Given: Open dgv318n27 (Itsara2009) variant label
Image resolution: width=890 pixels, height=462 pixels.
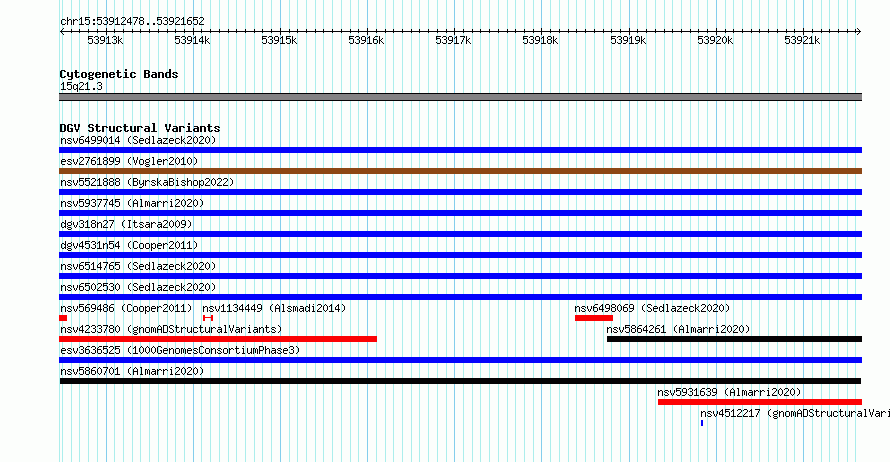Looking at the screenshot, I should (x=126, y=224).
